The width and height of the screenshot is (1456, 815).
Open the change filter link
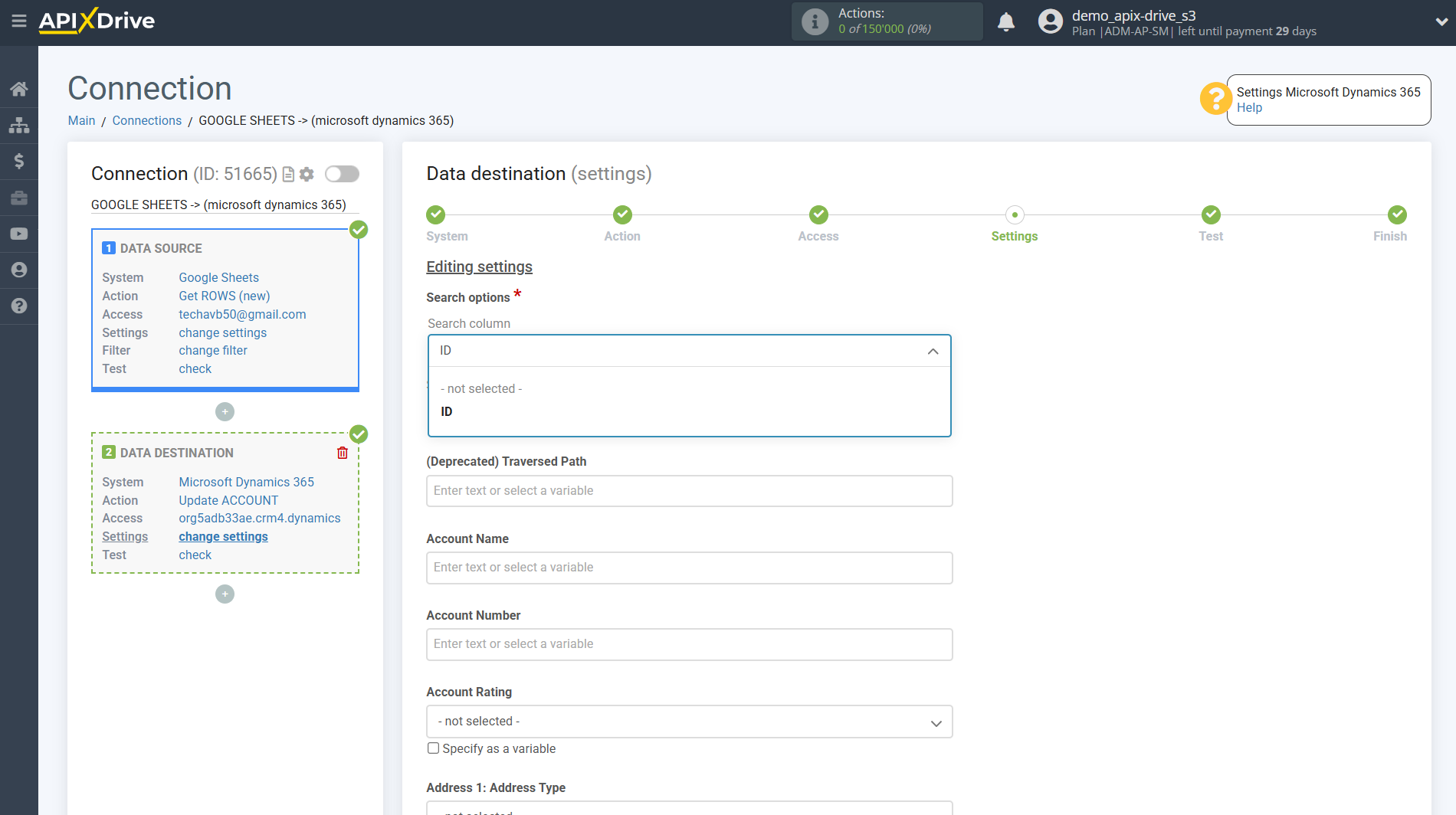[x=213, y=351]
